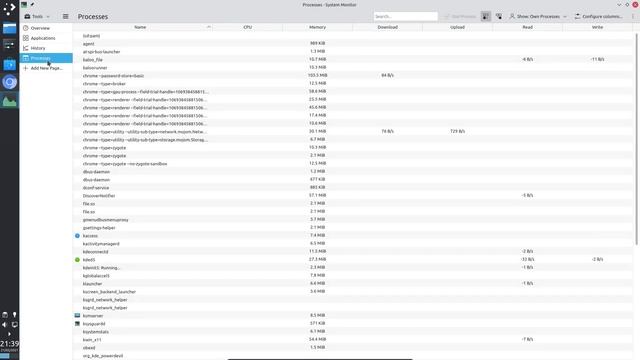This screenshot has height=360, width=640.
Task: Click the Overview page icon
Action: pos(26,28)
